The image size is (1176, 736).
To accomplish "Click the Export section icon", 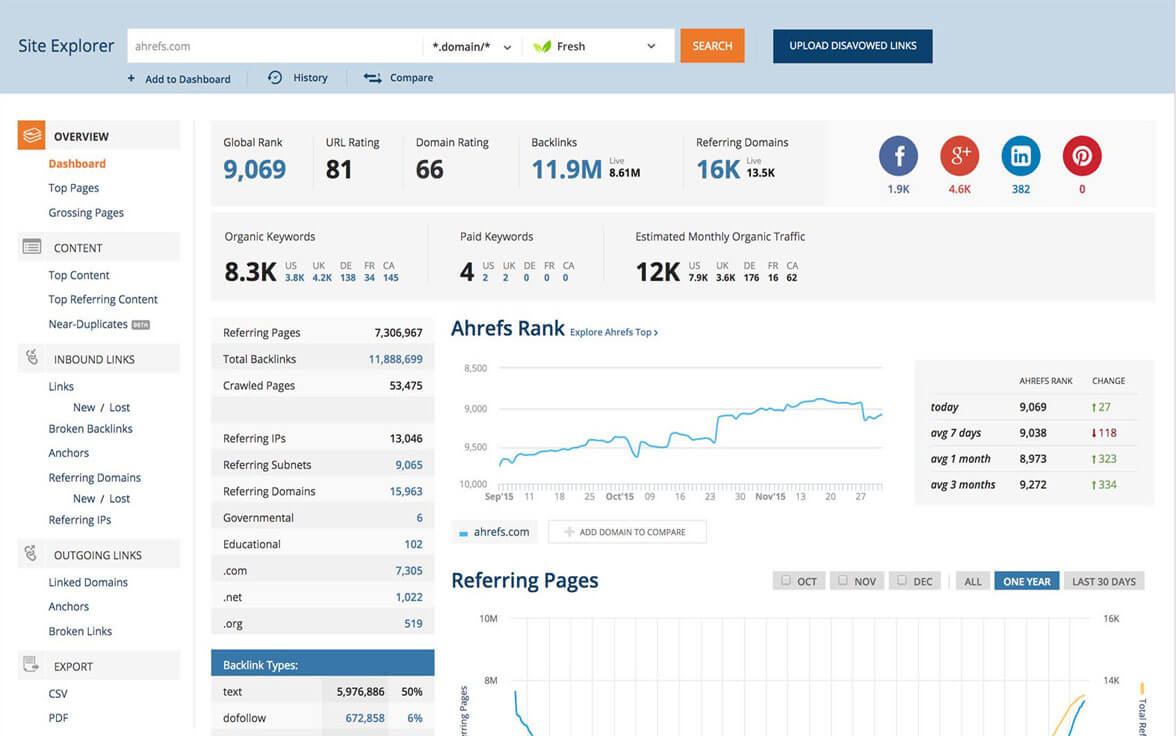I will 32,665.
